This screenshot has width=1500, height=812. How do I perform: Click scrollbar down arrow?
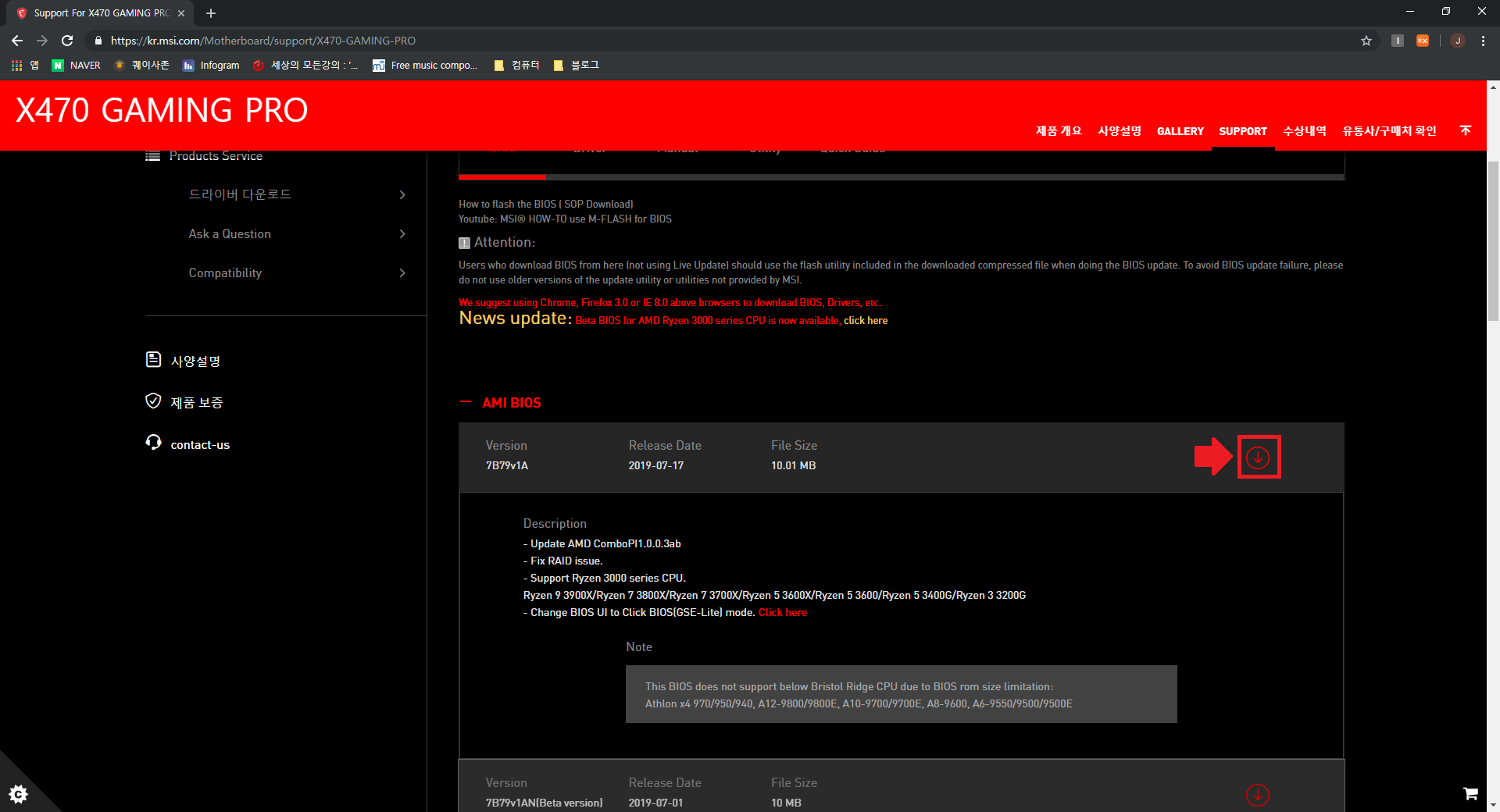(x=1493, y=805)
